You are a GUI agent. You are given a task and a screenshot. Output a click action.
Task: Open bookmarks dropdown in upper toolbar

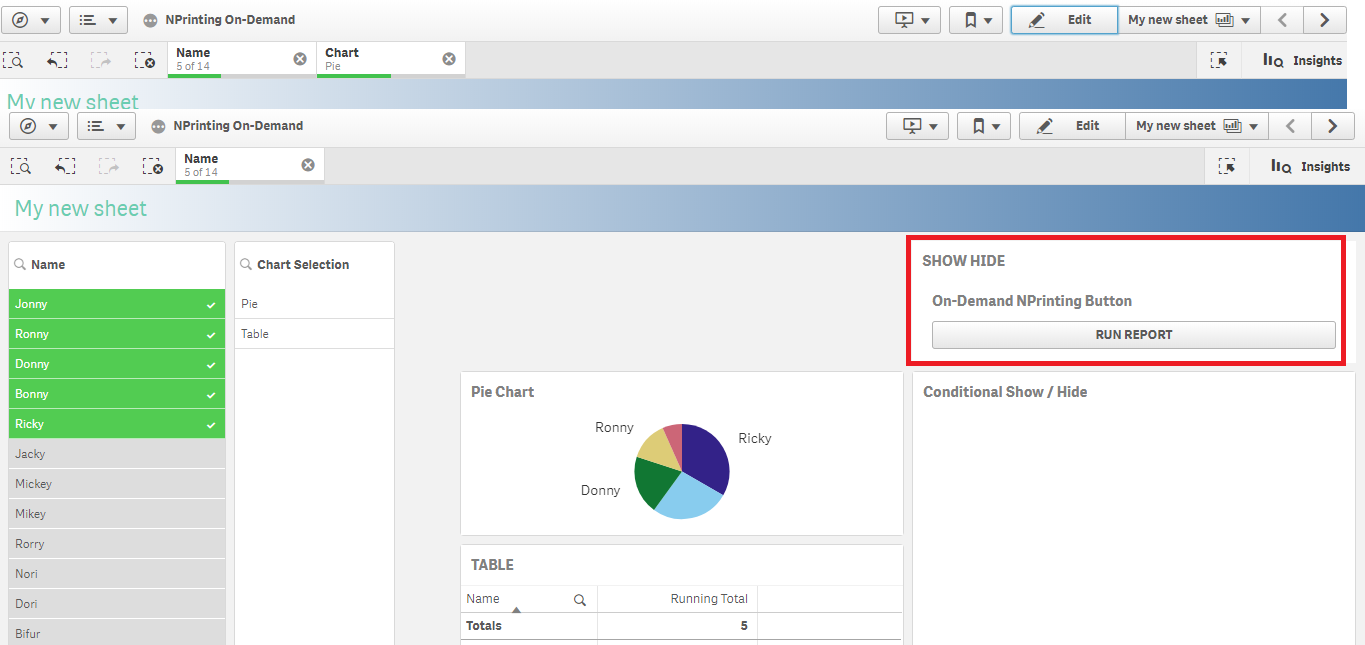tap(976, 20)
